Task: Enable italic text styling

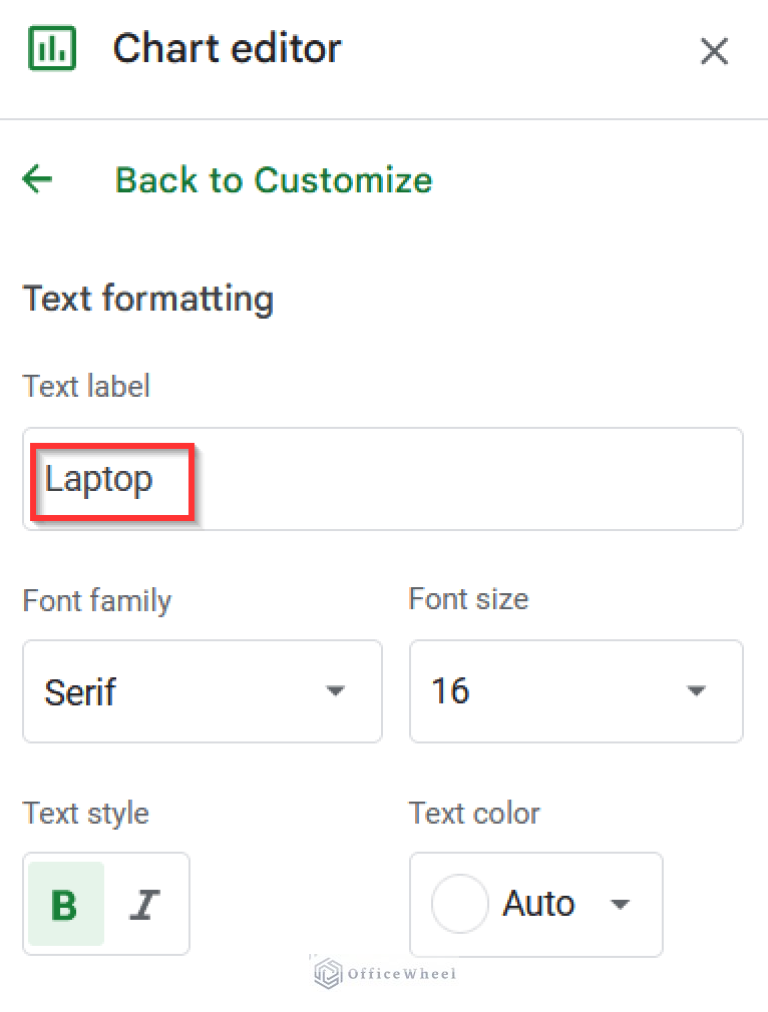Action: [x=146, y=904]
